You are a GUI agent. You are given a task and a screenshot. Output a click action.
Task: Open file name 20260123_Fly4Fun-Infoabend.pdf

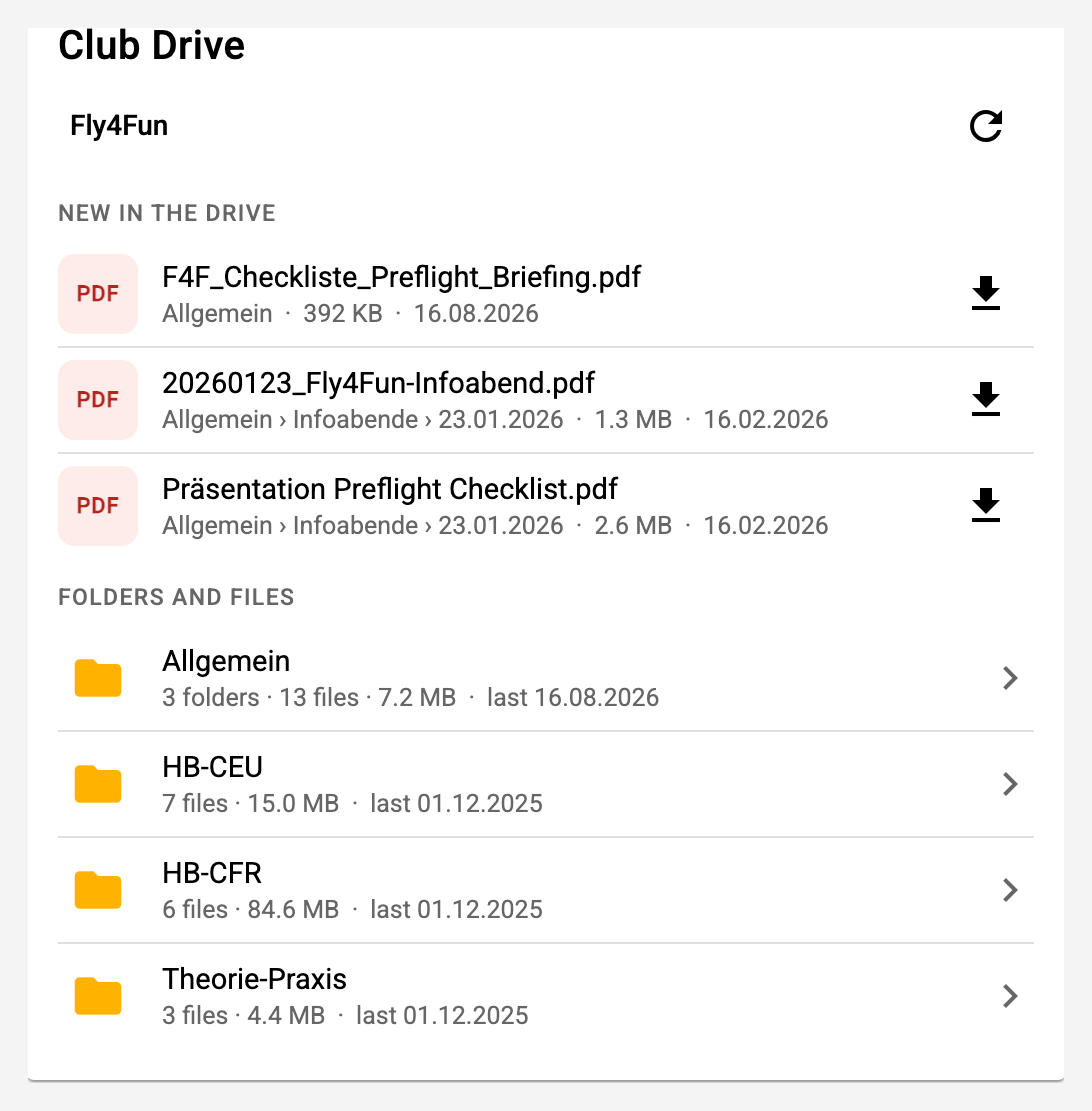coord(378,383)
